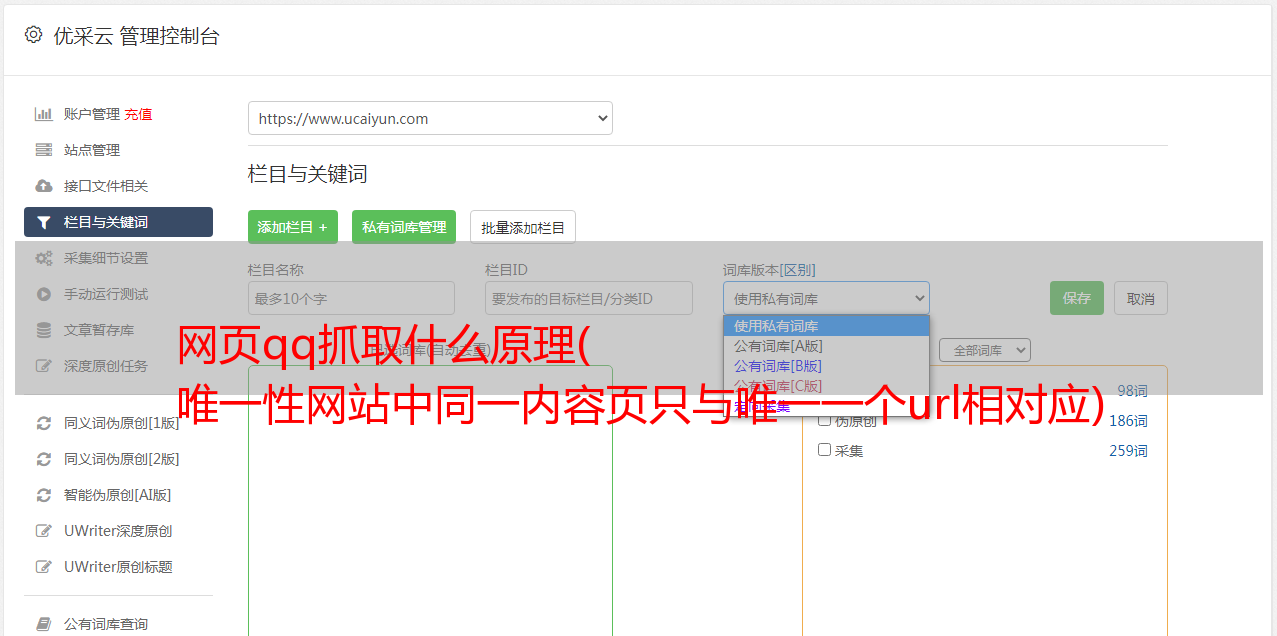Tick the 采集 checkbox
The width and height of the screenshot is (1277, 636).
[825, 450]
